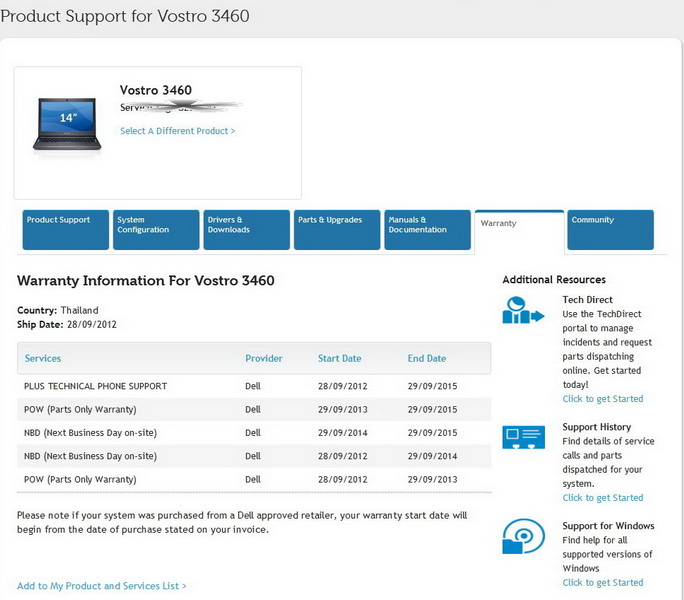The image size is (684, 600).
Task: Click Product Support for Vostro 3460 title
Action: point(125,16)
